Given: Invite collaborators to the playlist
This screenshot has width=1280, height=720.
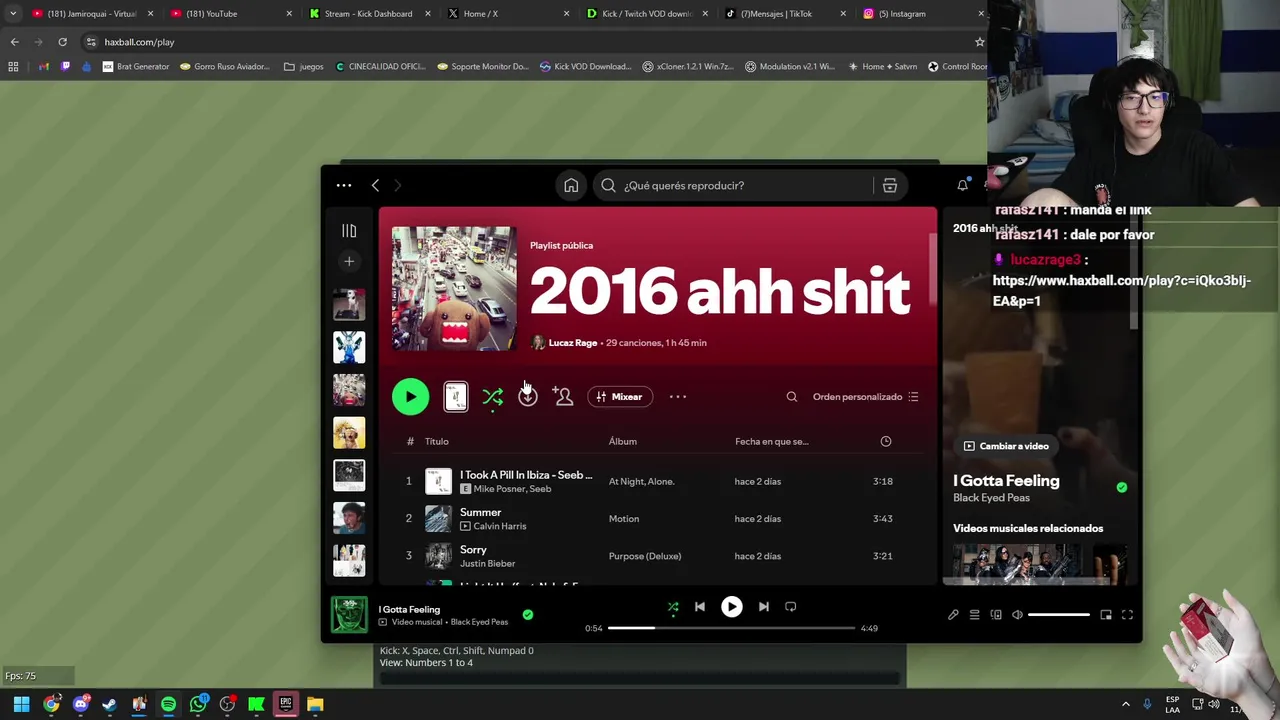Looking at the screenshot, I should [562, 397].
